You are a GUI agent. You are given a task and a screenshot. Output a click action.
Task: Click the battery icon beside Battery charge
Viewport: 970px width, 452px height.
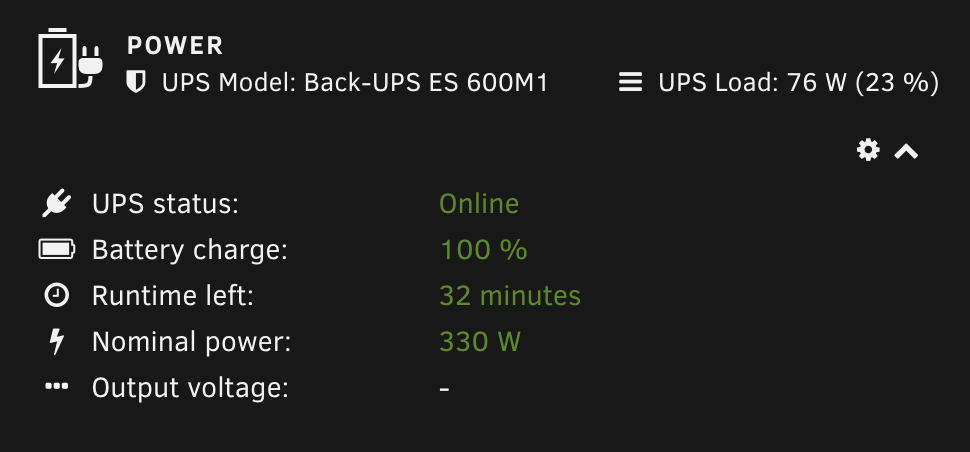tap(57, 249)
